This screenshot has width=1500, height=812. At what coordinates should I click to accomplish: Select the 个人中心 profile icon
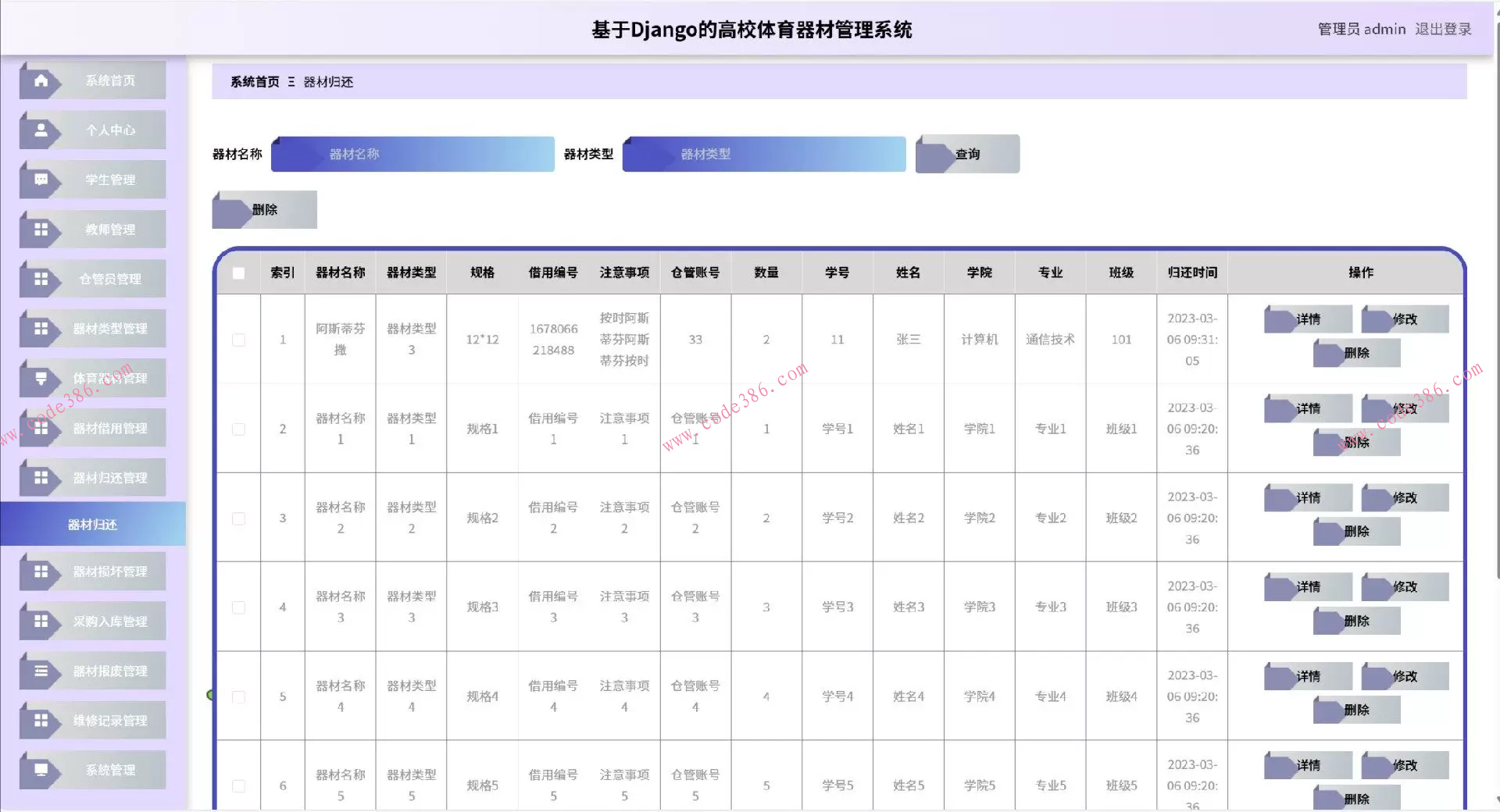point(41,130)
